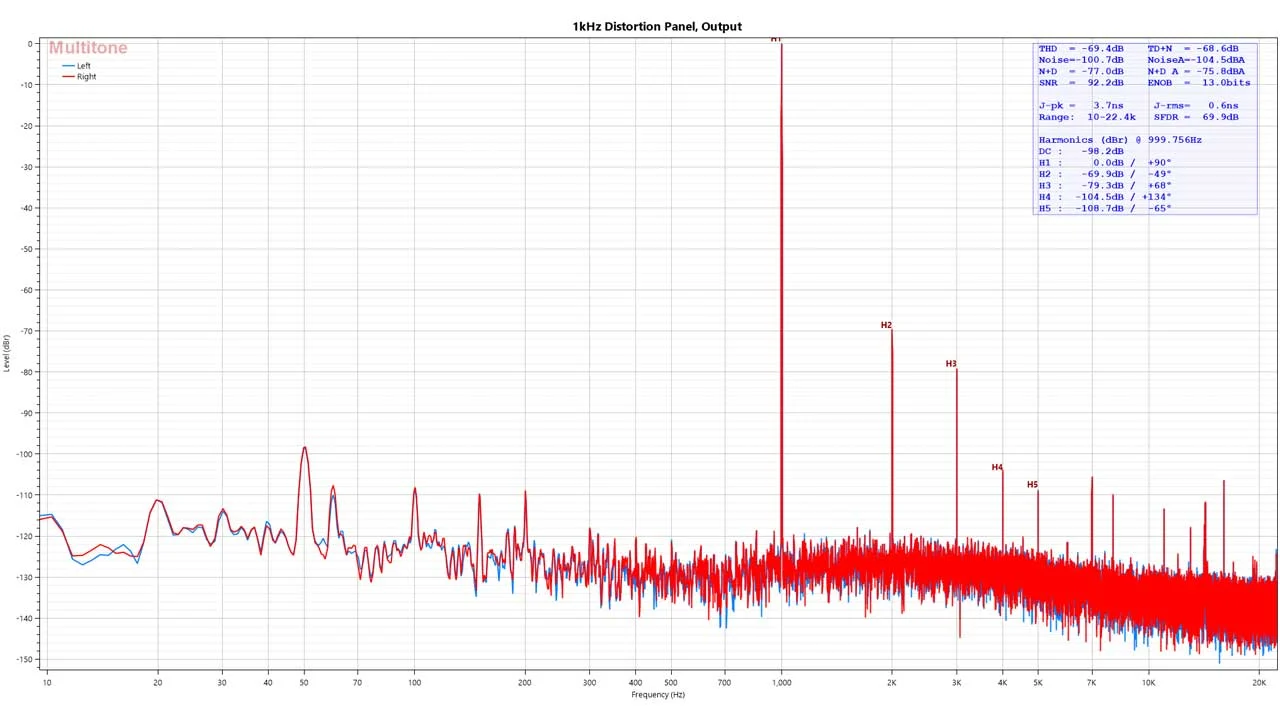Select the "Noise=-100.7dB" reading
This screenshot has height=721, width=1280.
coord(1081,60)
